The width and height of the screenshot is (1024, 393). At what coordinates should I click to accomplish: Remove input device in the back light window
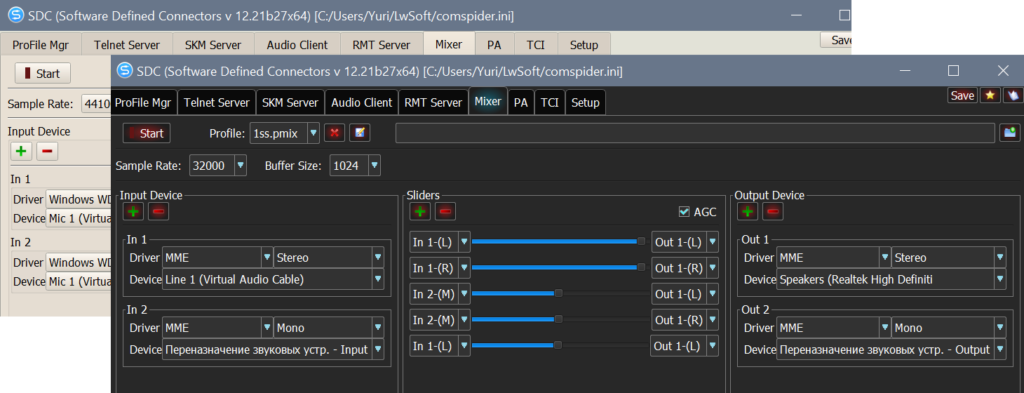click(x=47, y=151)
